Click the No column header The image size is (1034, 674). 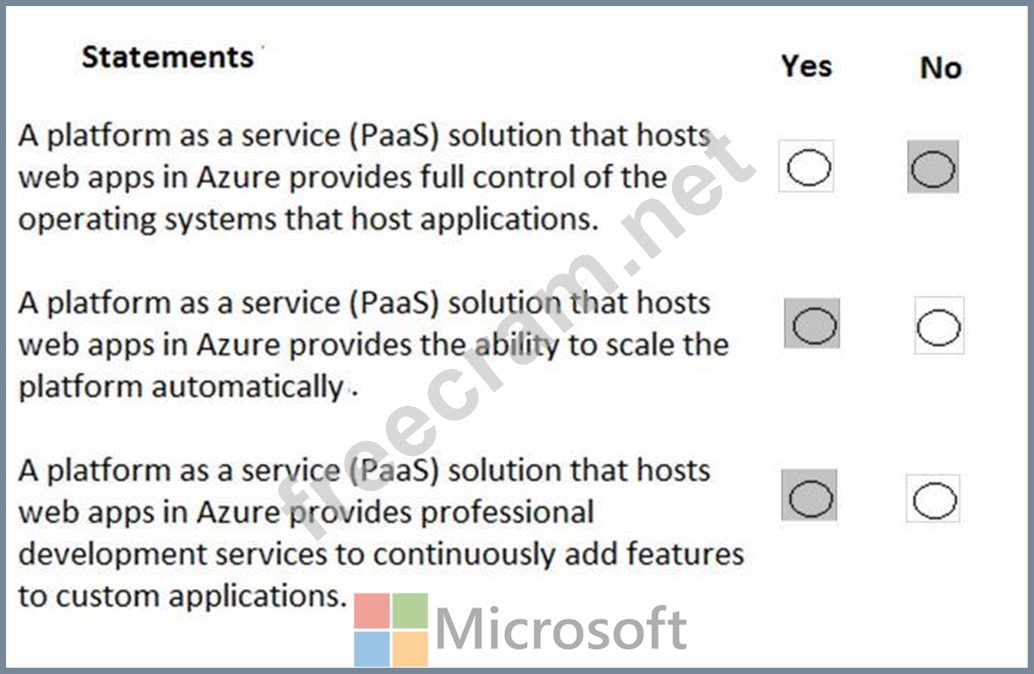pyautogui.click(x=940, y=68)
